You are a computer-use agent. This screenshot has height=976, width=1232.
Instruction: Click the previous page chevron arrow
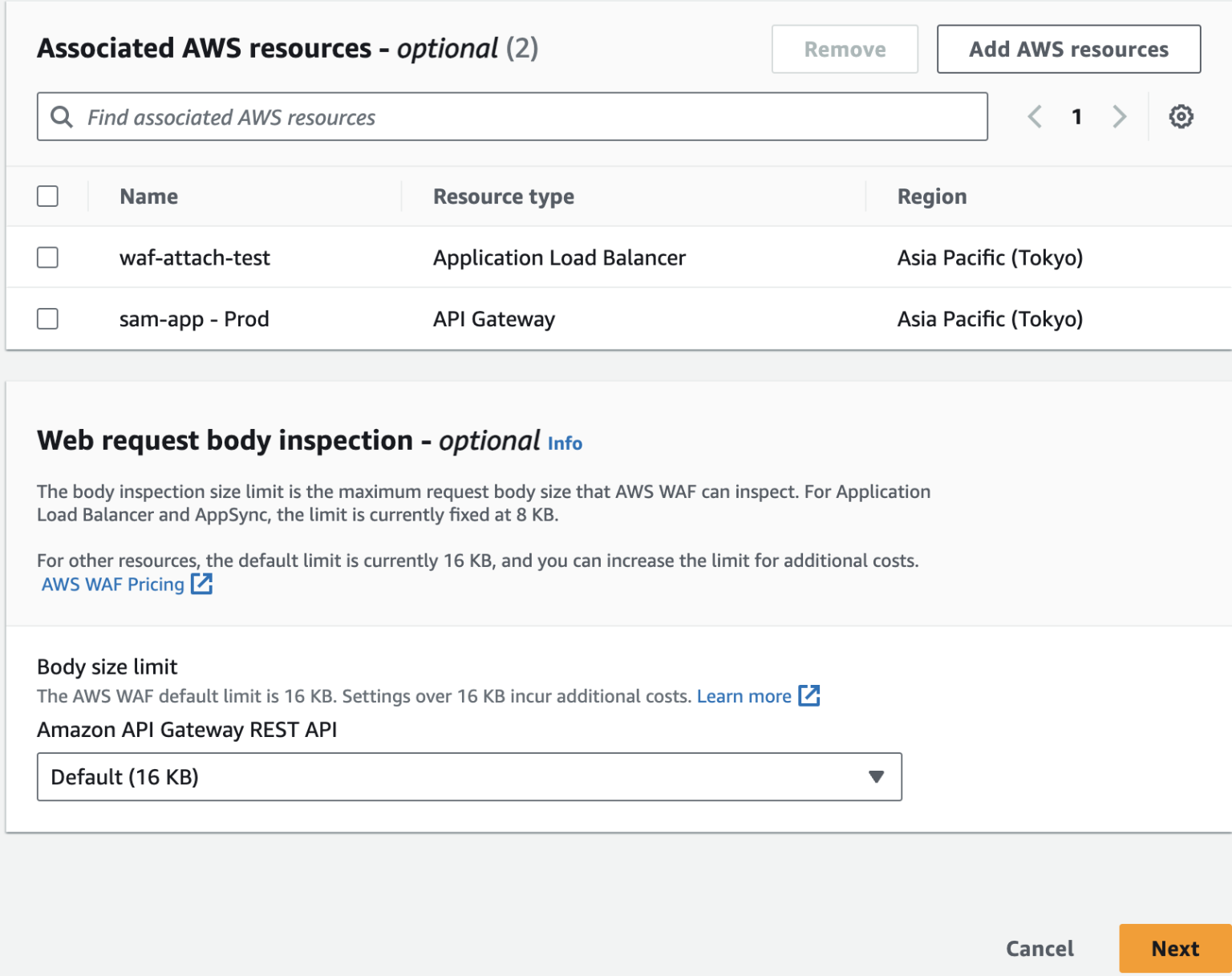pyautogui.click(x=1034, y=116)
